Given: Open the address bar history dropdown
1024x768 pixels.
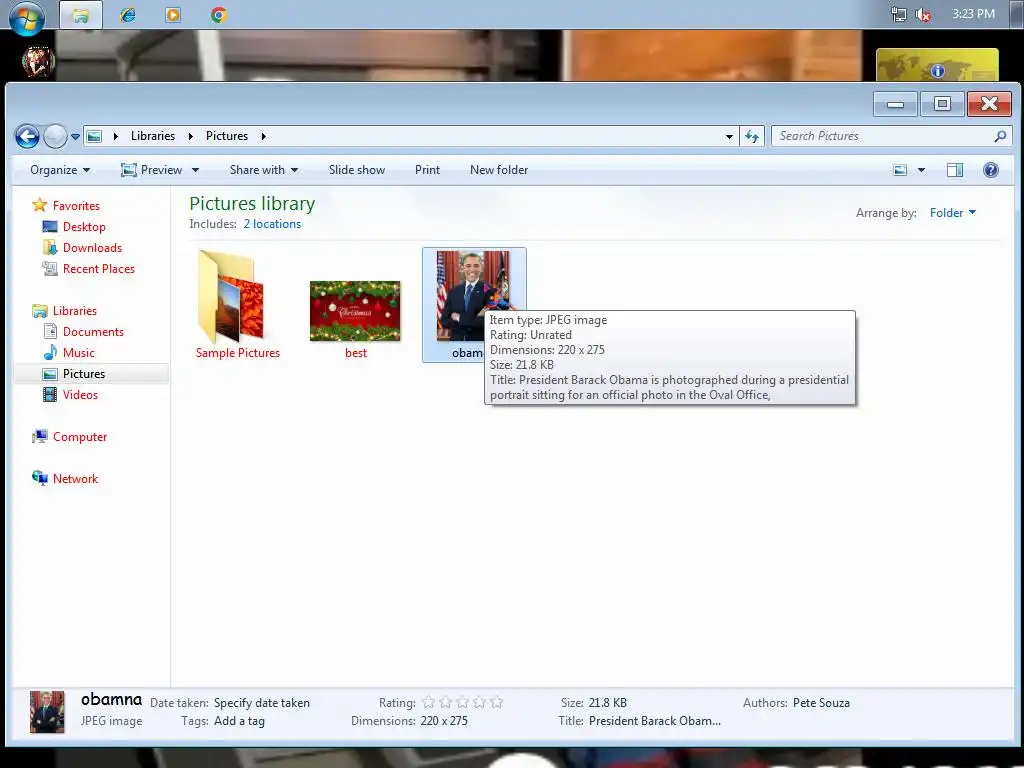Looking at the screenshot, I should [729, 136].
